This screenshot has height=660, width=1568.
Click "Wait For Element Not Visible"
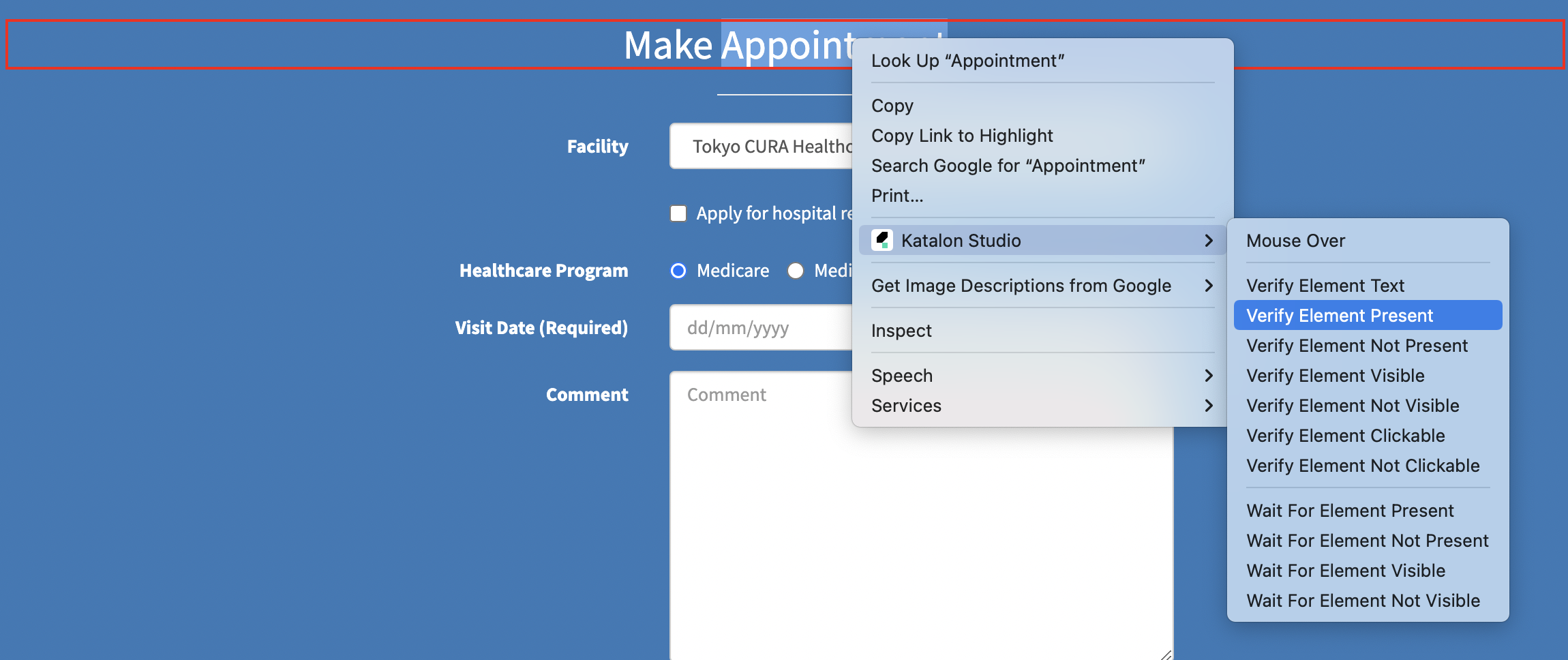click(x=1363, y=601)
